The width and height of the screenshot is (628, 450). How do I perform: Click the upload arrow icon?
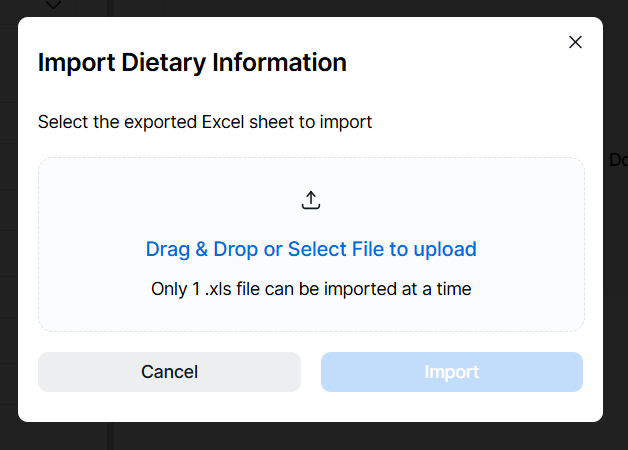[x=311, y=200]
